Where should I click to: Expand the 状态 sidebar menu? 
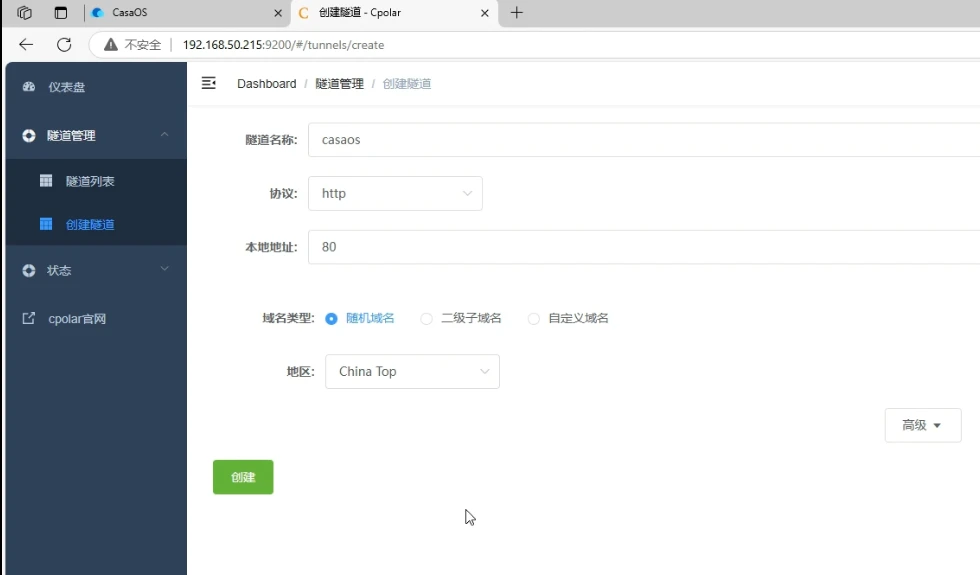(96, 270)
